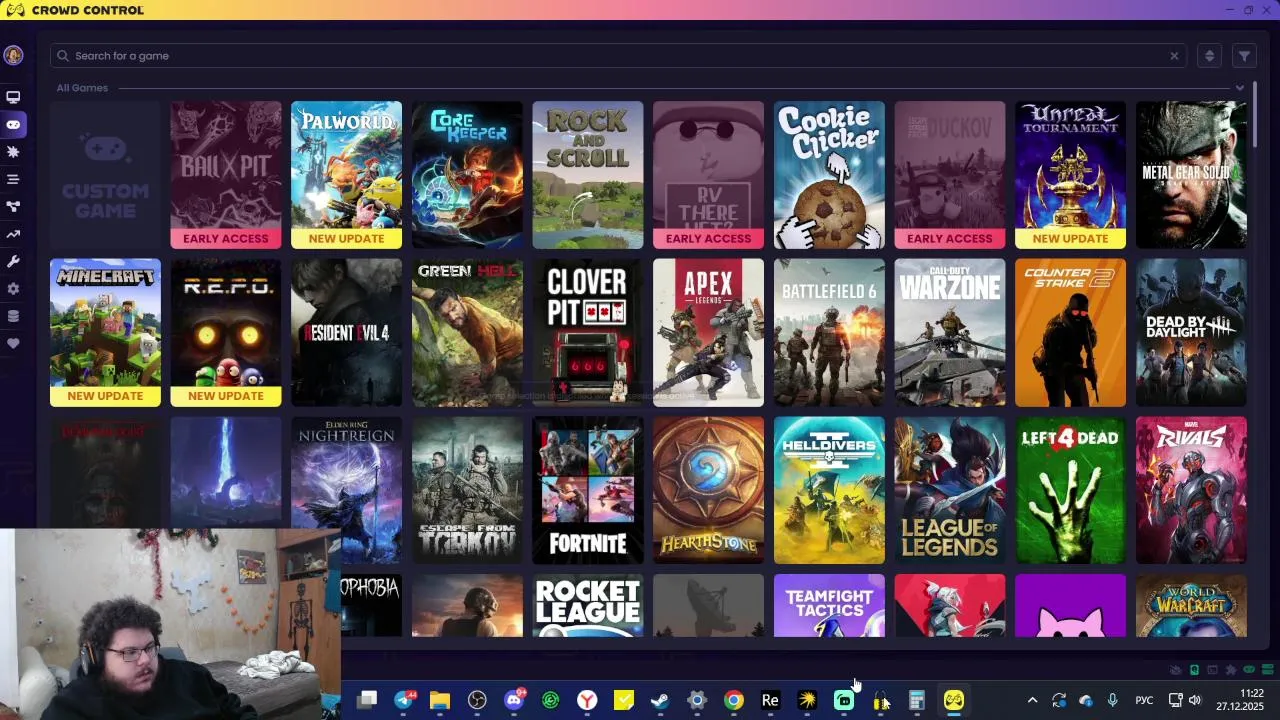Viewport: 1280px width, 720px height.
Task: Focus the Search for a game field
Action: coord(618,56)
